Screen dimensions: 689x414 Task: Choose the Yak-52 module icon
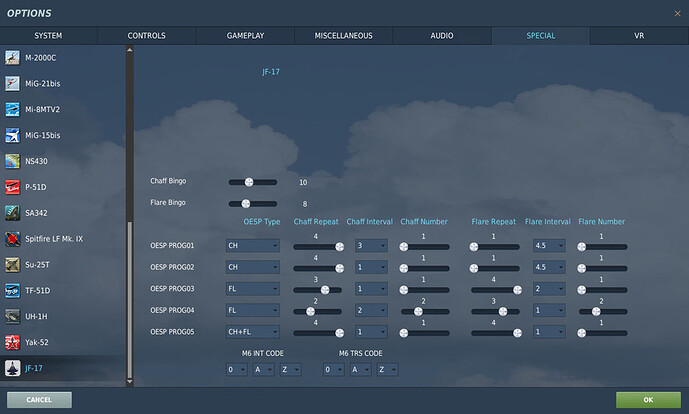[x=12, y=342]
